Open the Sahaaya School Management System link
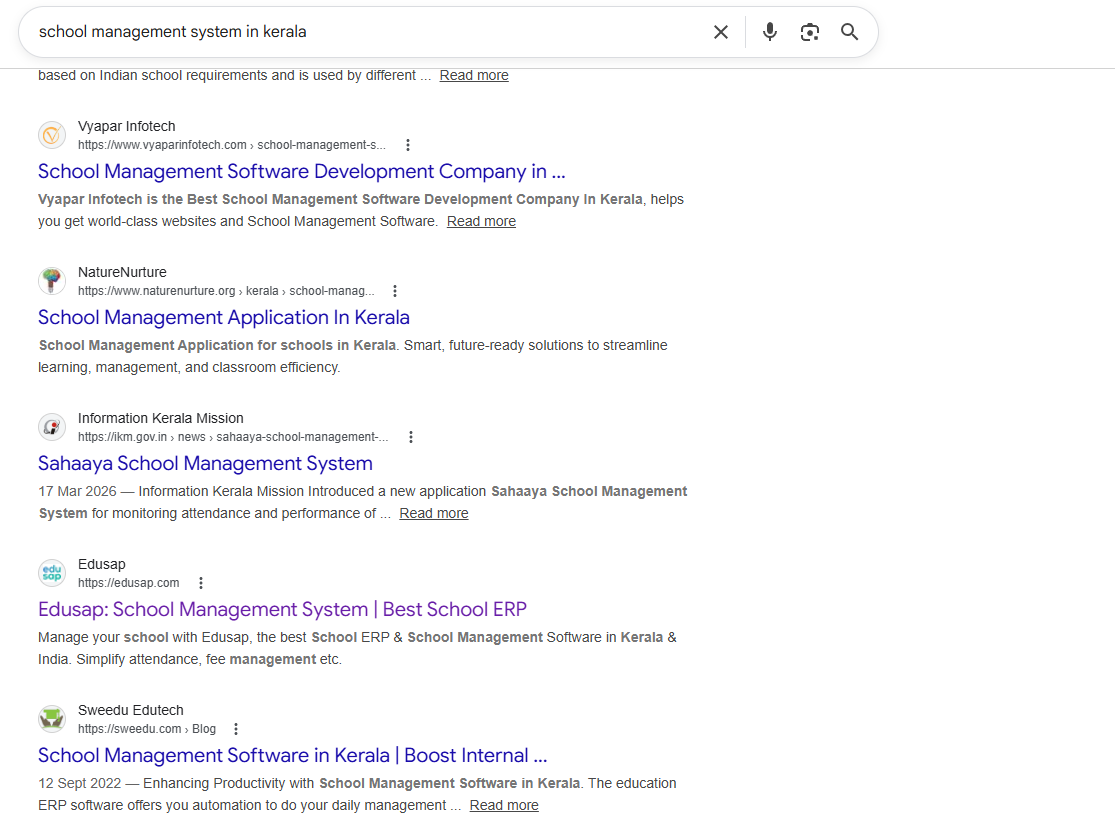 tap(205, 463)
